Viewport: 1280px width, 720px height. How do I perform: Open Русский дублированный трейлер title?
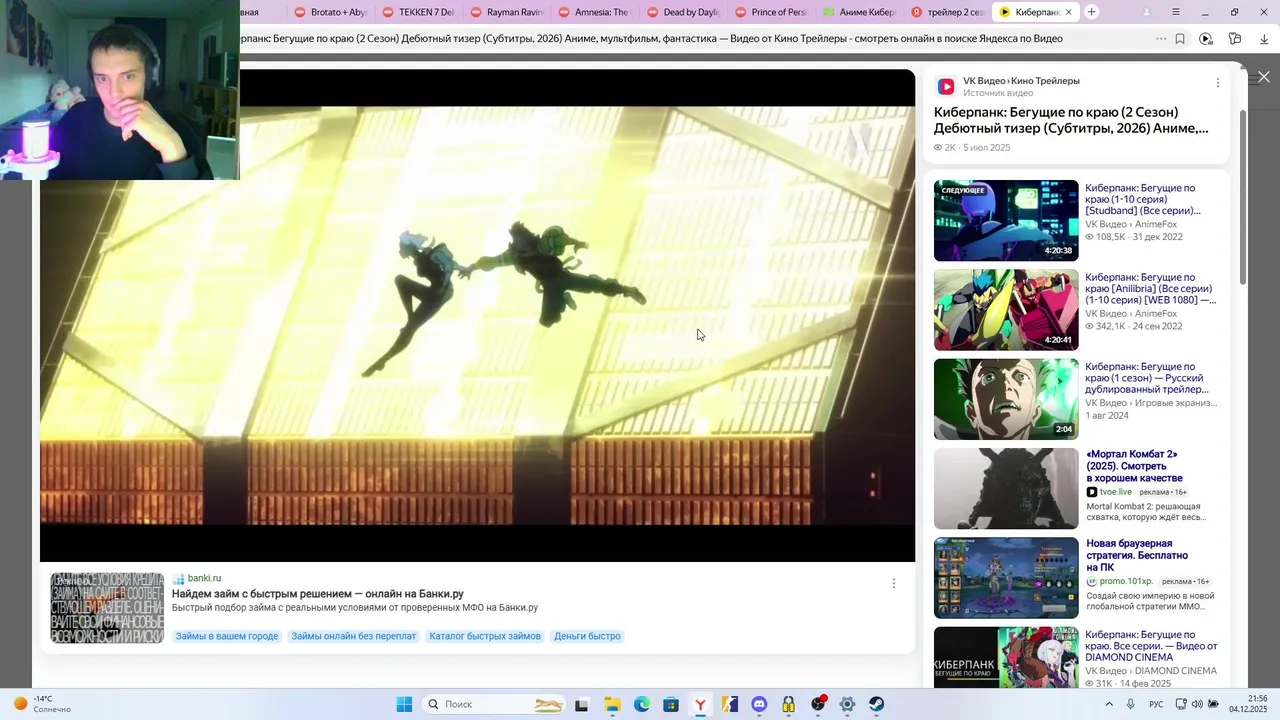coord(1146,378)
